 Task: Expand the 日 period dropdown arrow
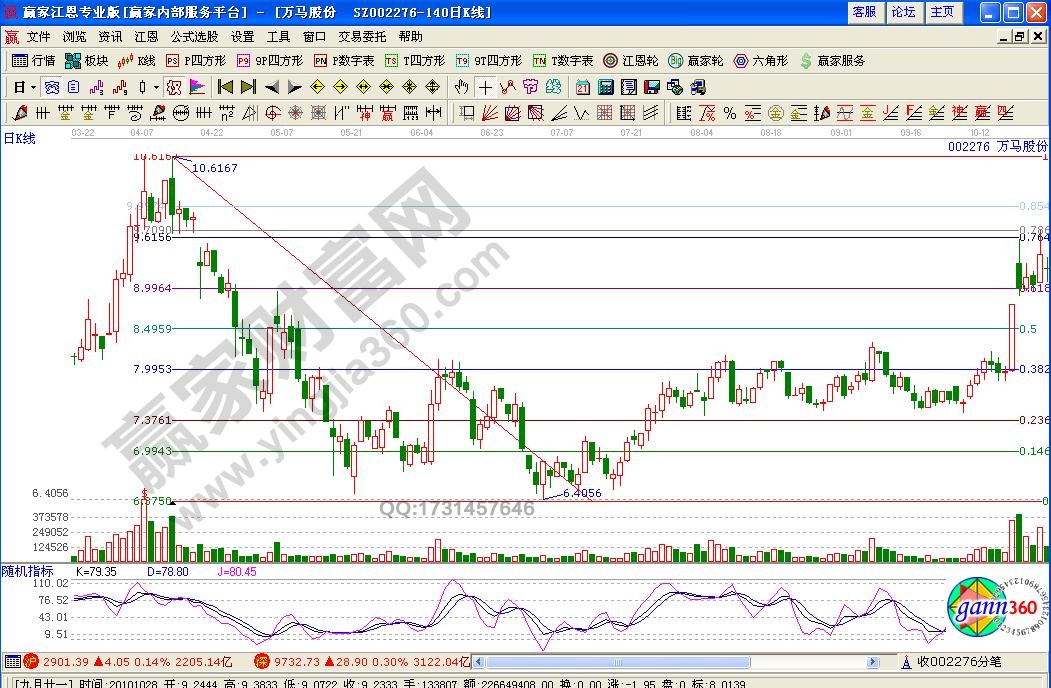(x=32, y=87)
